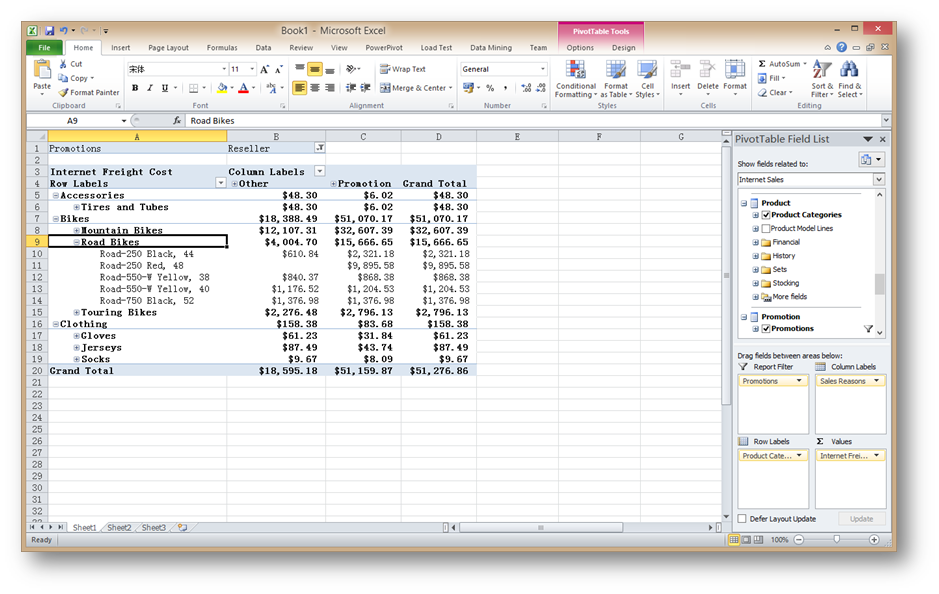
Task: Open the font size dropdown
Action: point(252,69)
